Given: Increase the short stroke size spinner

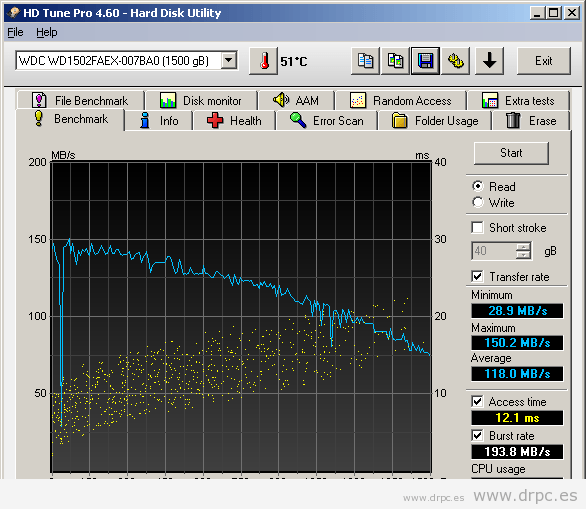Looking at the screenshot, I should (524, 246).
